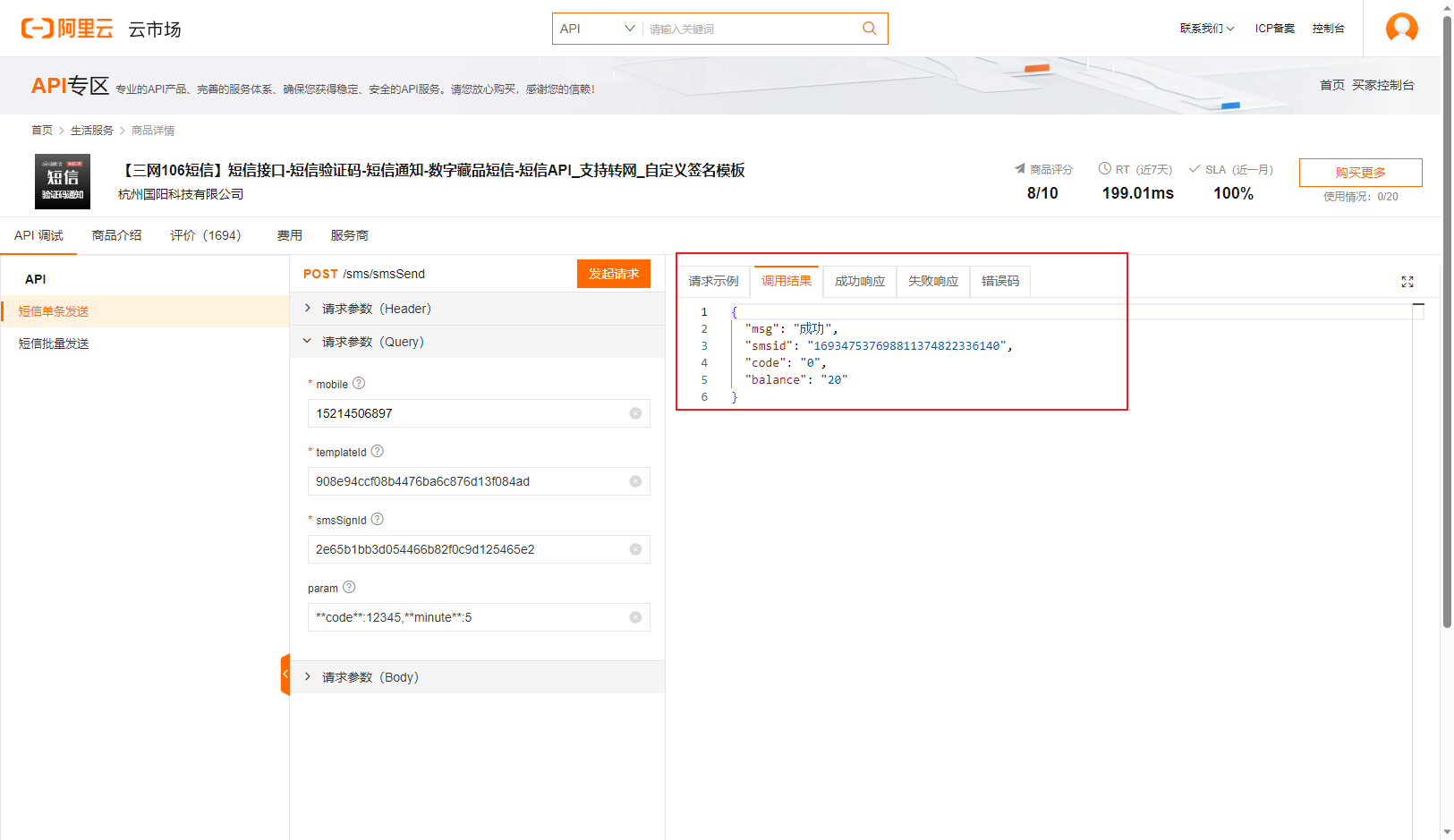The height and width of the screenshot is (840, 1454).
Task: Select 短信单条发送 API item
Action: tap(145, 311)
